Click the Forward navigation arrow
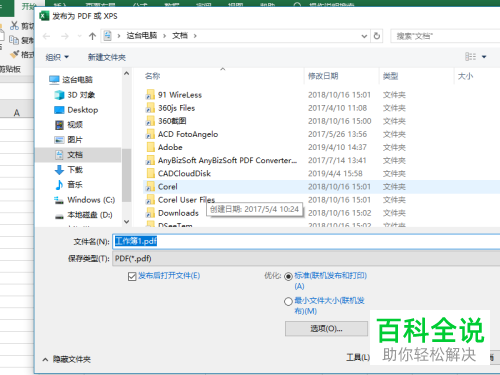Screen dimensions: 500x375 (x=65, y=36)
